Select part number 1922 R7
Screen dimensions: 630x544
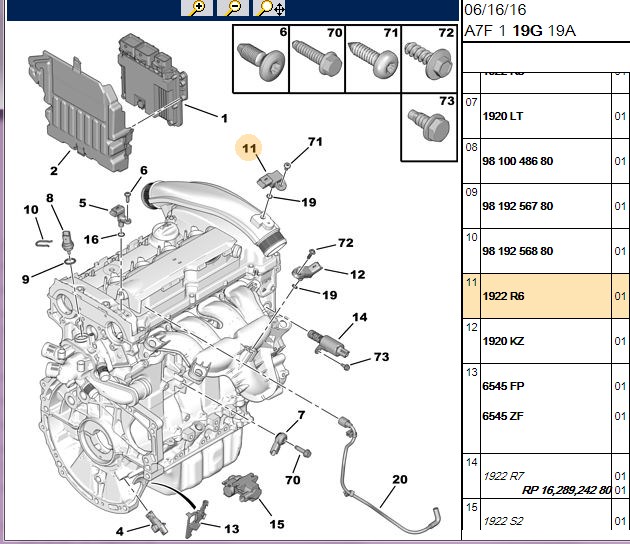(504, 476)
